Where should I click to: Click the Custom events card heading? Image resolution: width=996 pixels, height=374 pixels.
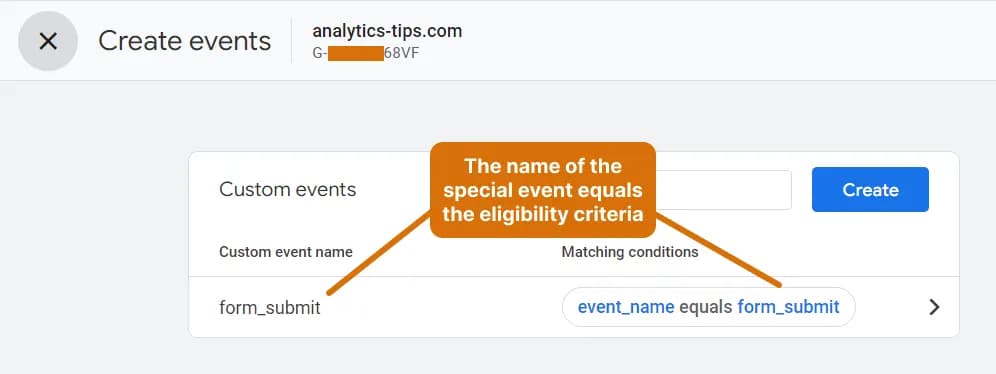tap(288, 189)
